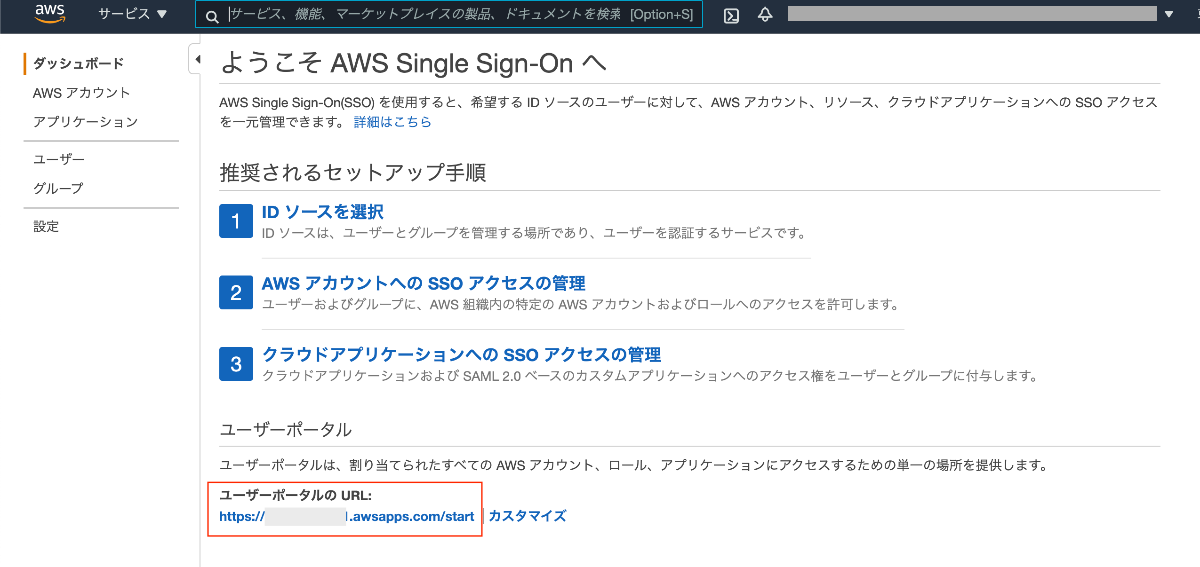The width and height of the screenshot is (1200, 567).
Task: Navigate to ユーザー in the sidebar
Action: coord(59,160)
